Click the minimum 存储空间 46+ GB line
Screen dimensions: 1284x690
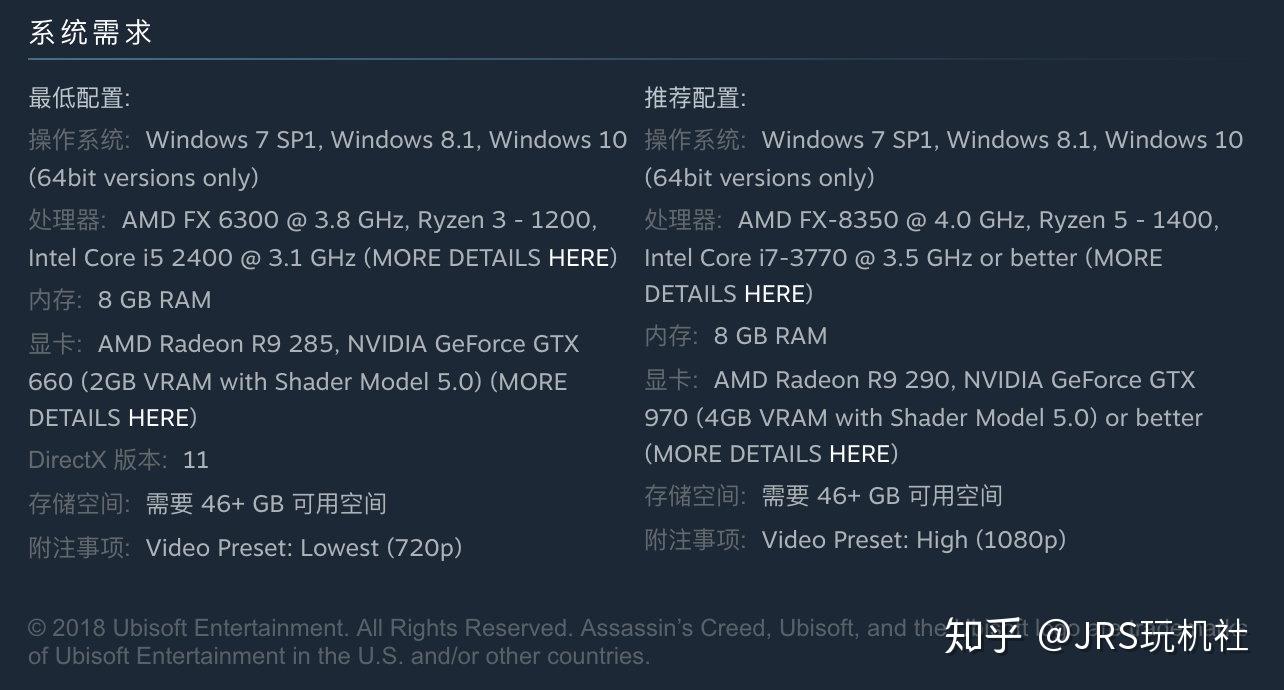[x=207, y=504]
